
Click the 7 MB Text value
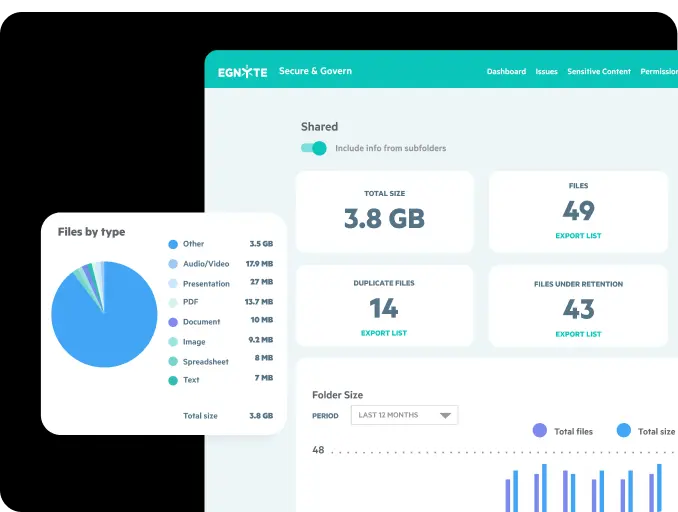(264, 378)
